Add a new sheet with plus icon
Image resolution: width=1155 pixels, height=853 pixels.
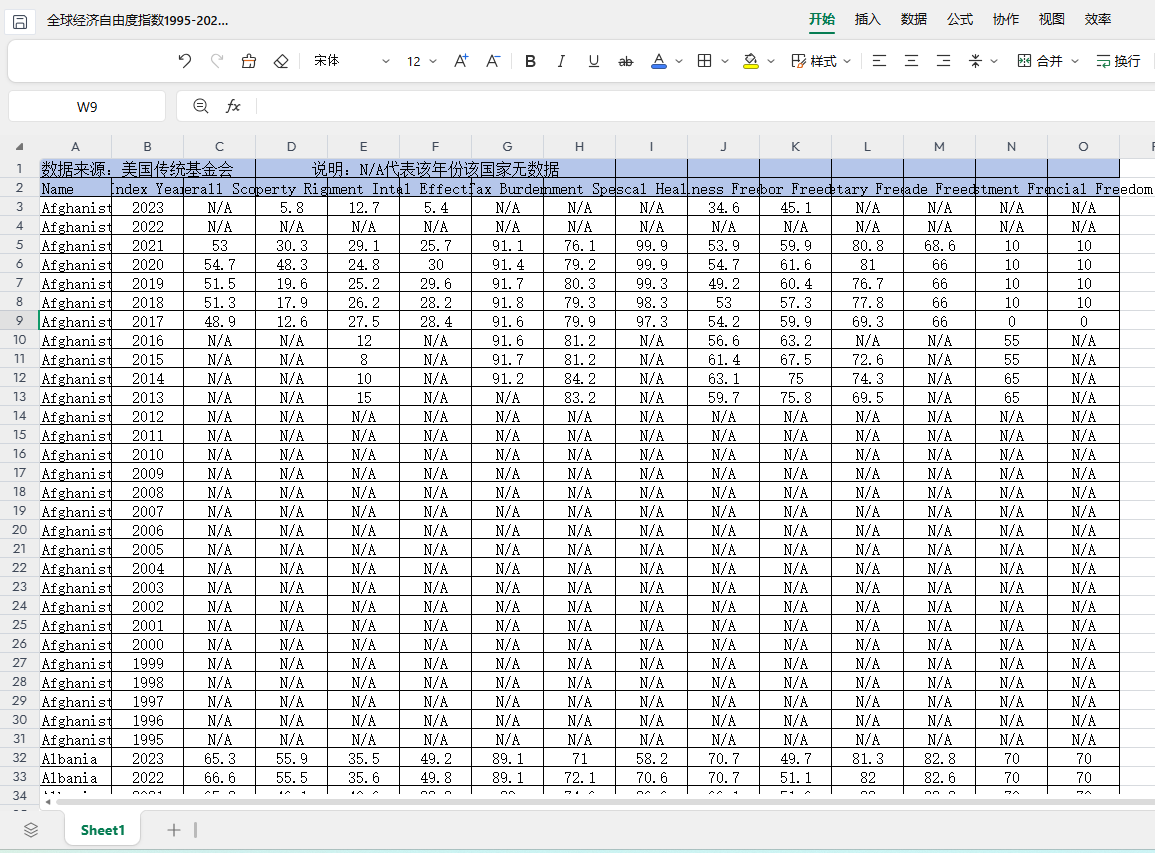(174, 830)
